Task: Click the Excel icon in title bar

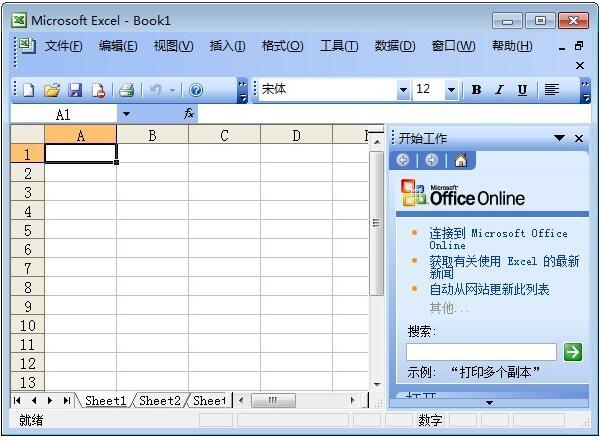Action: (x=19, y=20)
